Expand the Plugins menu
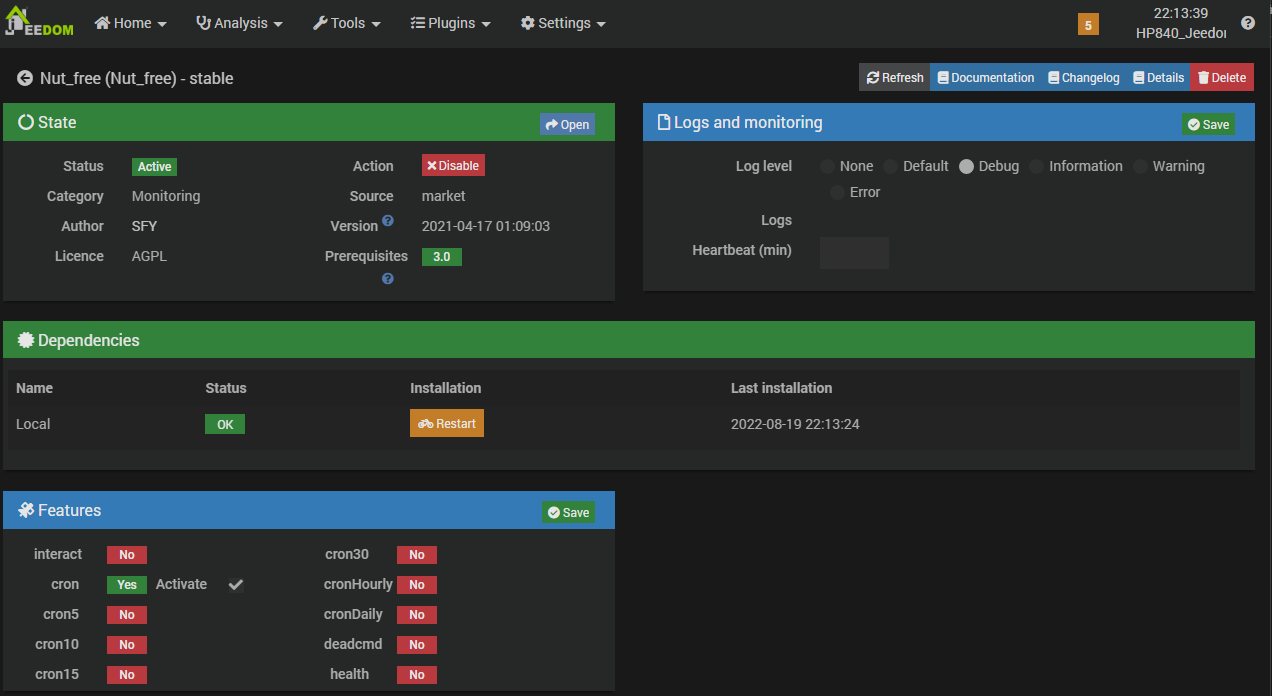Image resolution: width=1272 pixels, height=696 pixels. [451, 23]
